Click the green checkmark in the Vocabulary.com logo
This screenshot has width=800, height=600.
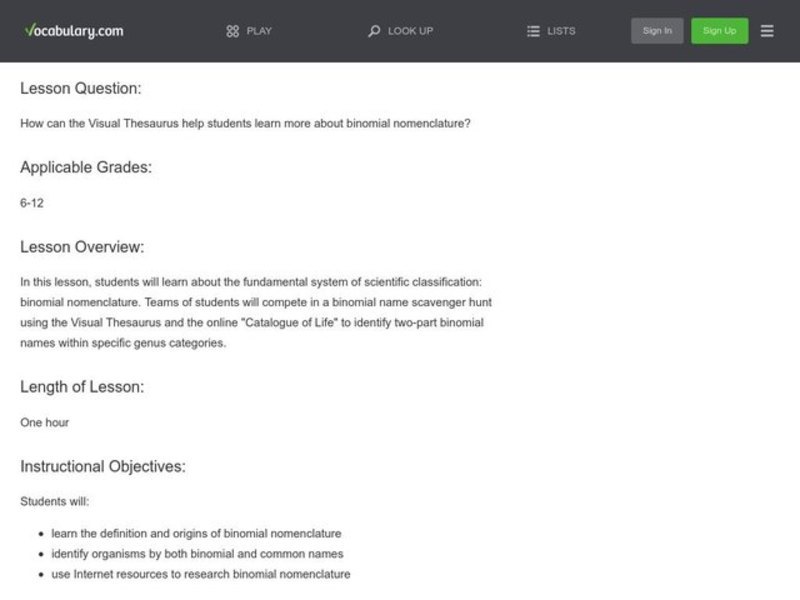28,30
